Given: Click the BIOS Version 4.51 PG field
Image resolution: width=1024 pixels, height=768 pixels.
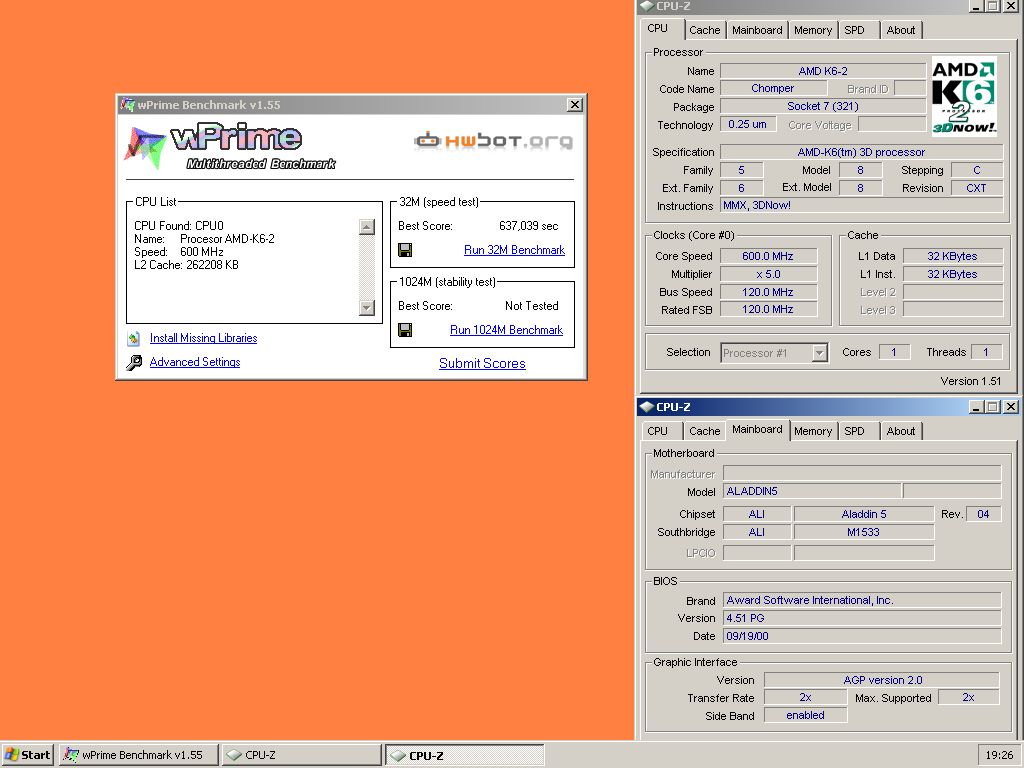Looking at the screenshot, I should click(x=862, y=618).
